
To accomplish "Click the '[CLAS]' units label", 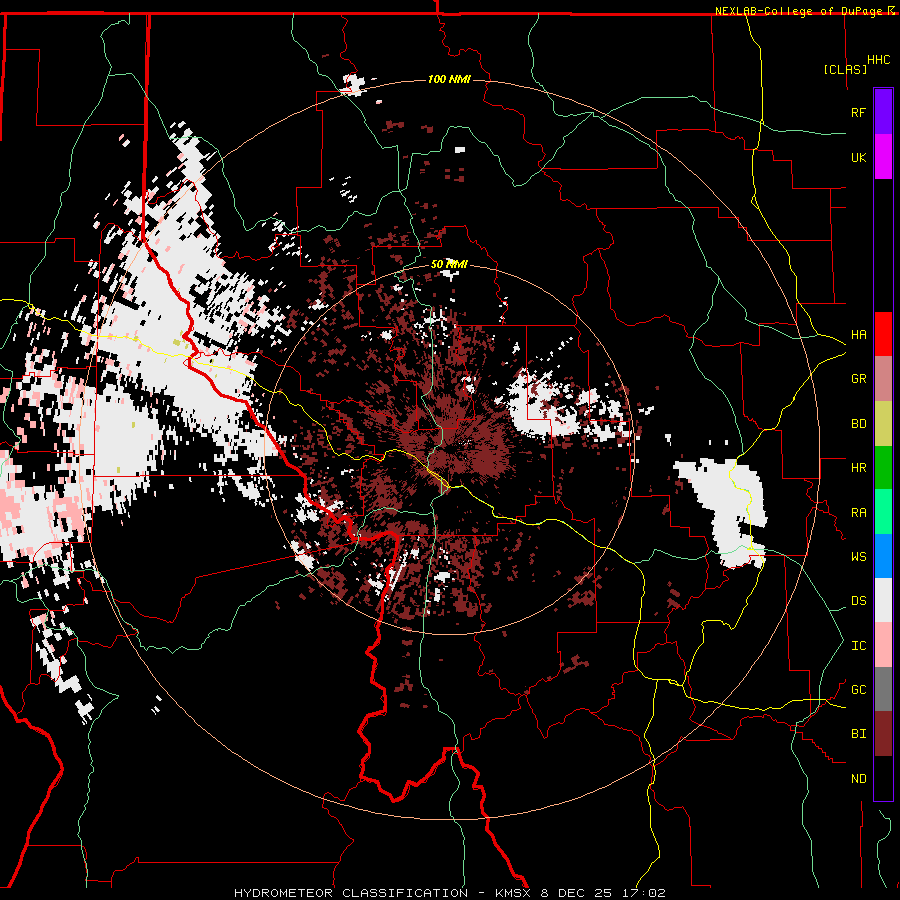I will coord(845,69).
